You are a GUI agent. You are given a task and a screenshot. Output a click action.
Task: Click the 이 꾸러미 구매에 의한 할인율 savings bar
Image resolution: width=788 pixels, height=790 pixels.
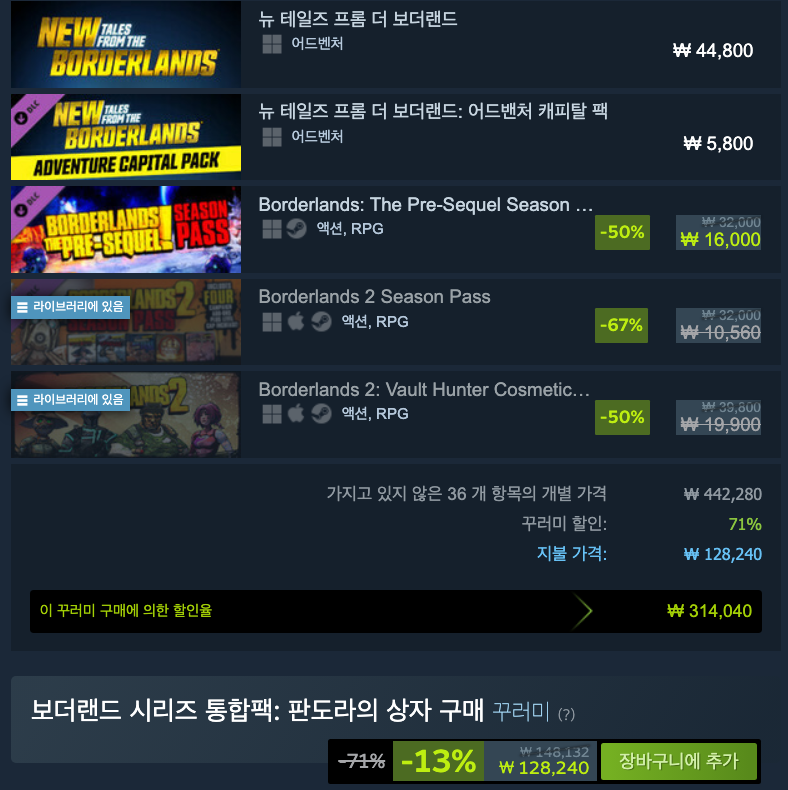[396, 611]
